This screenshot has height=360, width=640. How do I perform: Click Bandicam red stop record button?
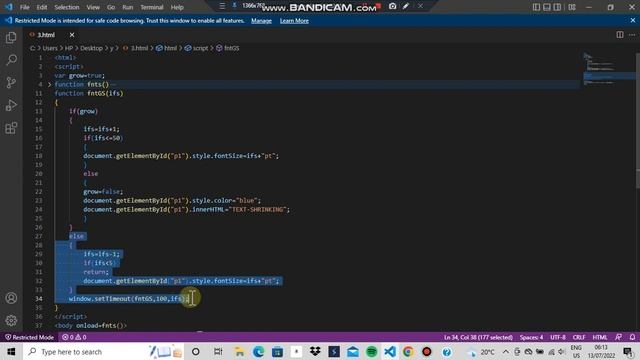[x=378, y=6]
